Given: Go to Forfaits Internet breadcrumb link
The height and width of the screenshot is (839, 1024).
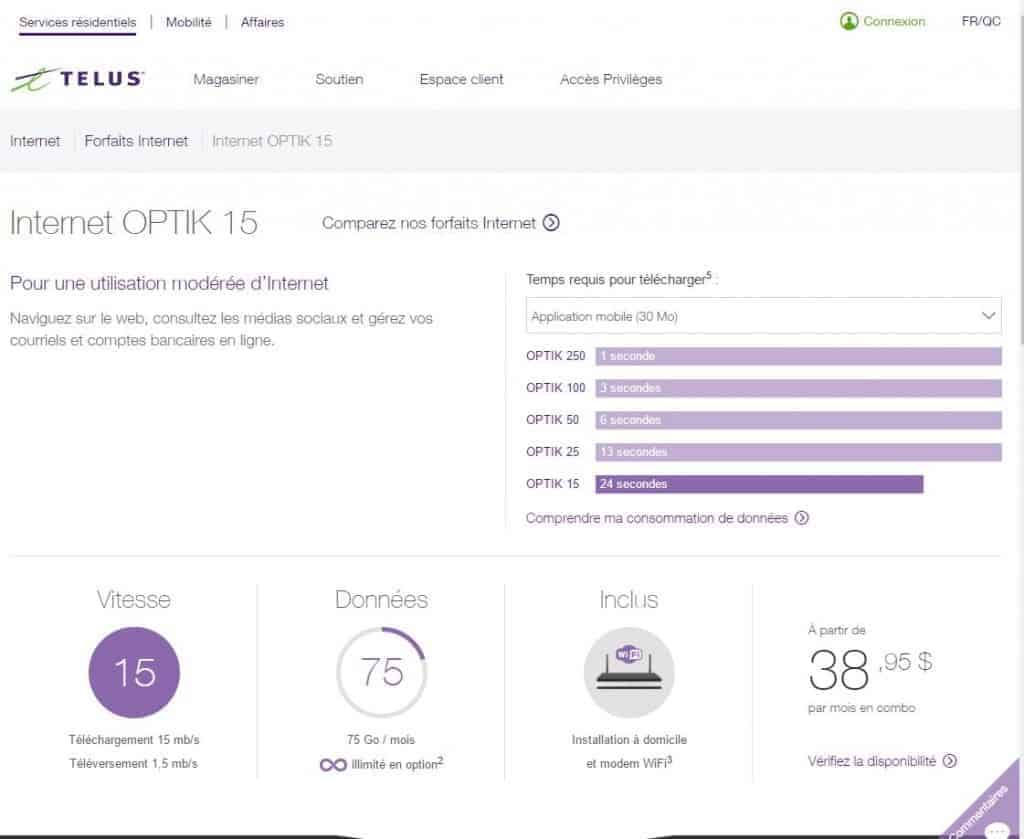Looking at the screenshot, I should point(136,141).
